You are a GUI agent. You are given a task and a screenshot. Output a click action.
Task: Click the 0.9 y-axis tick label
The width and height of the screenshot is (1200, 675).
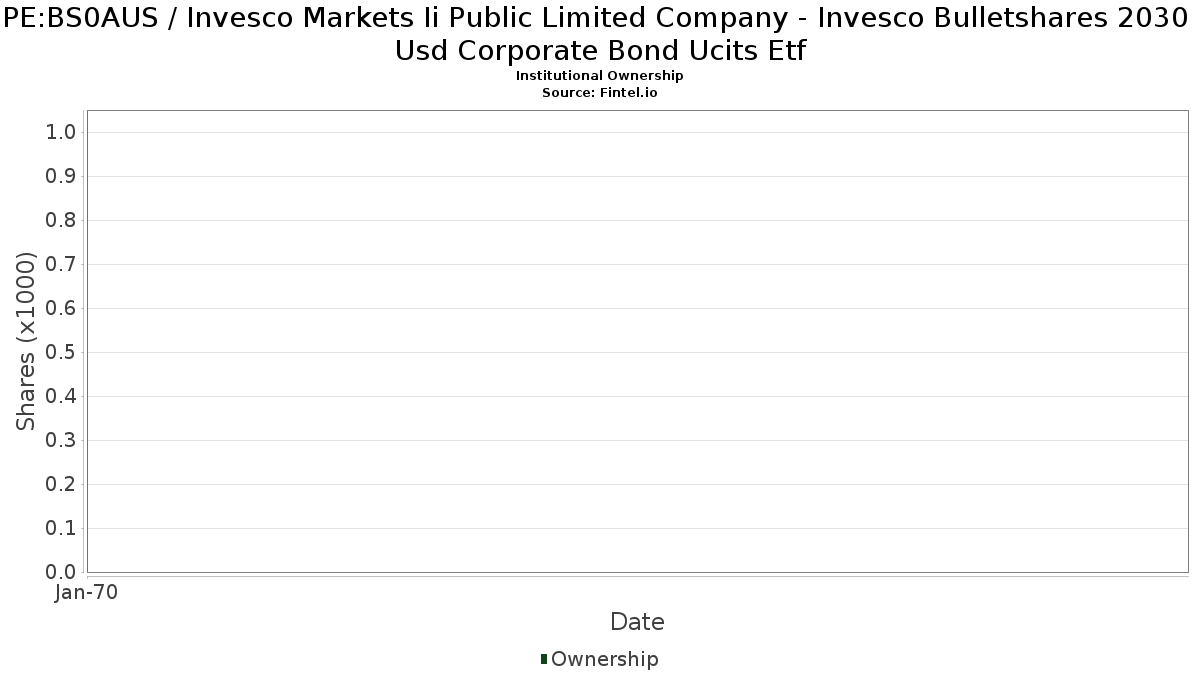point(62,177)
